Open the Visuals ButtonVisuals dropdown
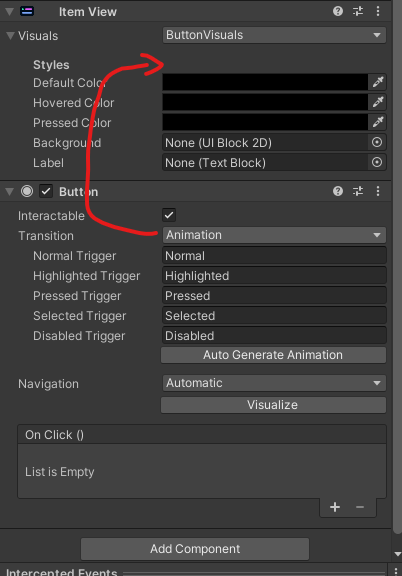 point(274,35)
